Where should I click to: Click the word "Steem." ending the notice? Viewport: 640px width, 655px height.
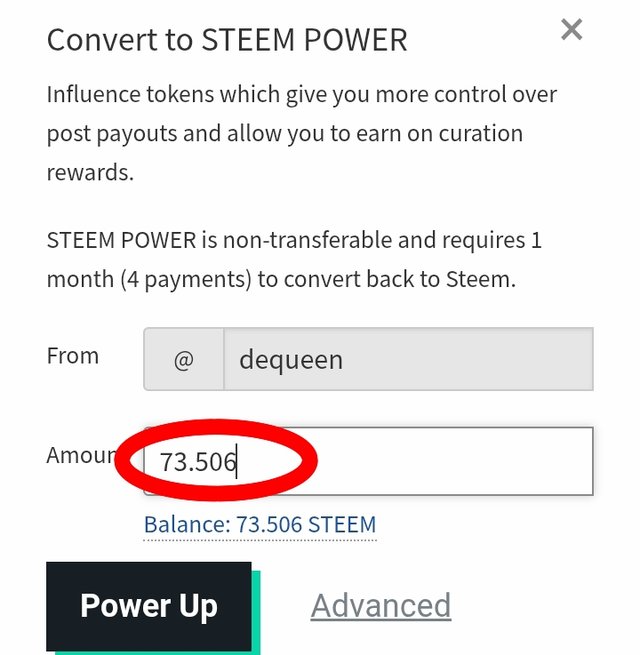coord(483,279)
